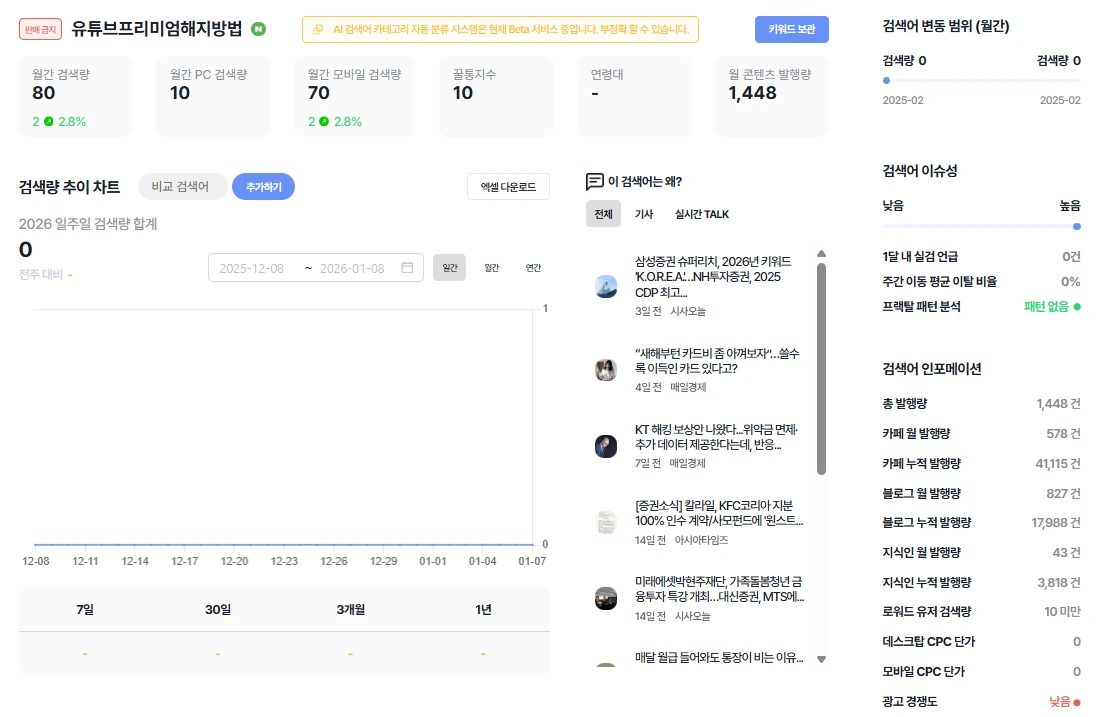Select the 연간 period toggle
The height and width of the screenshot is (717, 1105).
click(533, 267)
